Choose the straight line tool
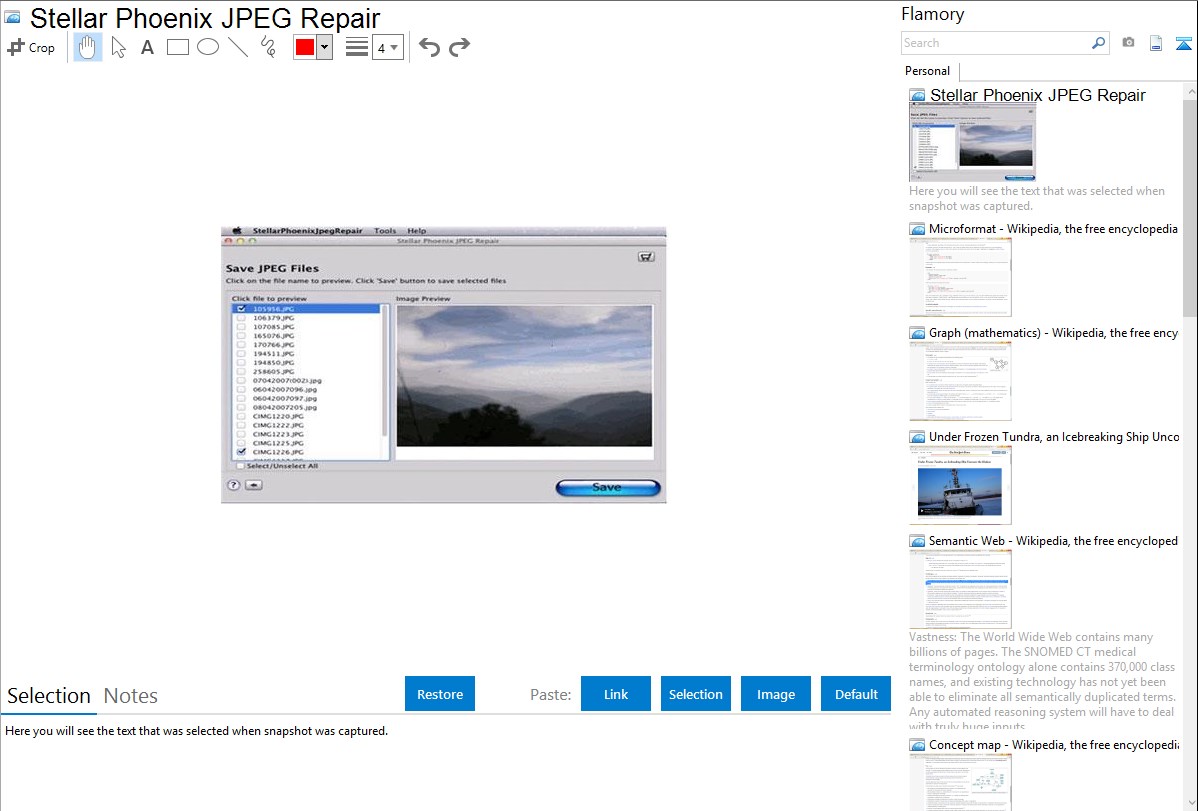 pos(238,47)
